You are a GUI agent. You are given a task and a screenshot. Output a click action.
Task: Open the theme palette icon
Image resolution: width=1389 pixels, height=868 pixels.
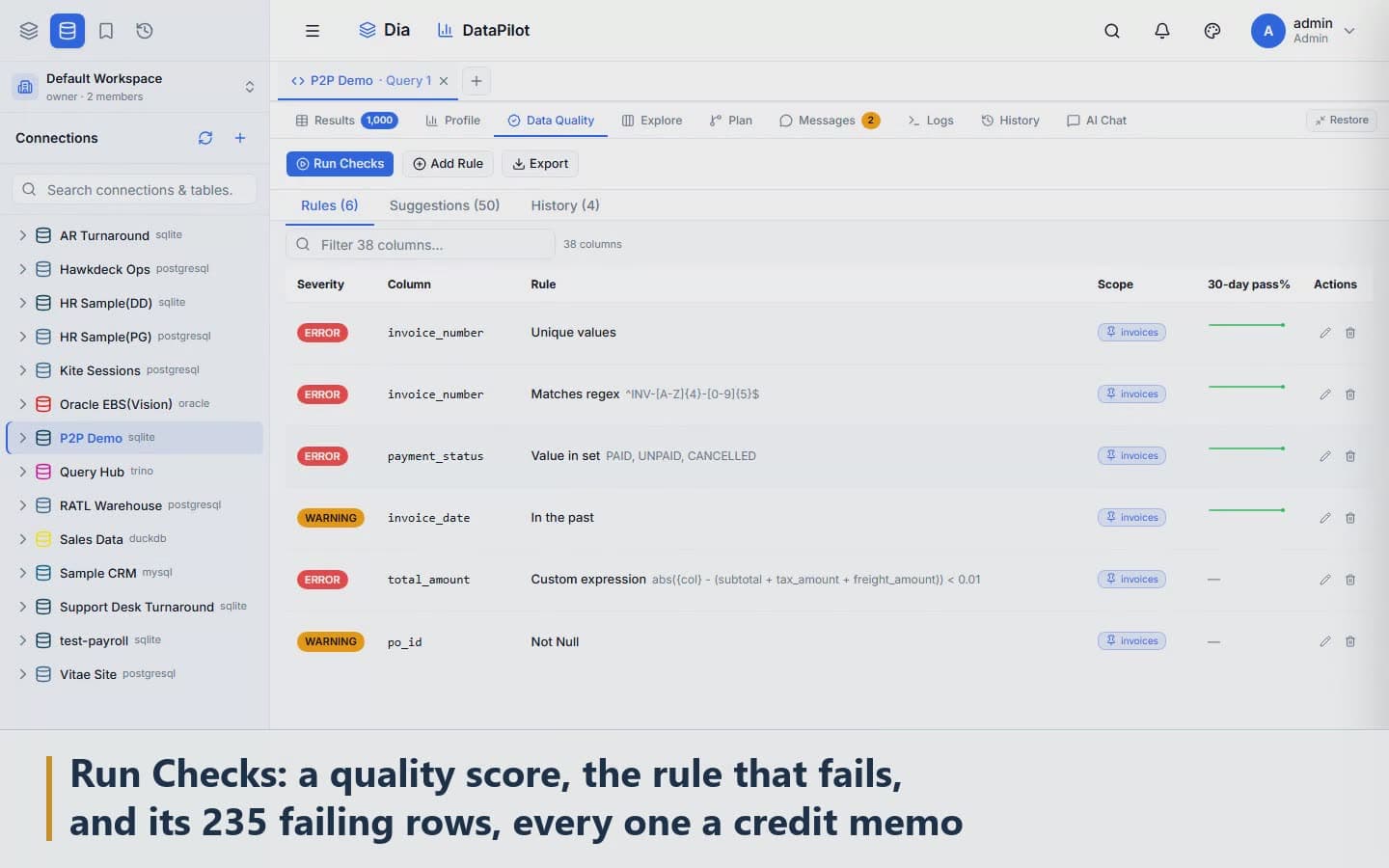[1212, 31]
